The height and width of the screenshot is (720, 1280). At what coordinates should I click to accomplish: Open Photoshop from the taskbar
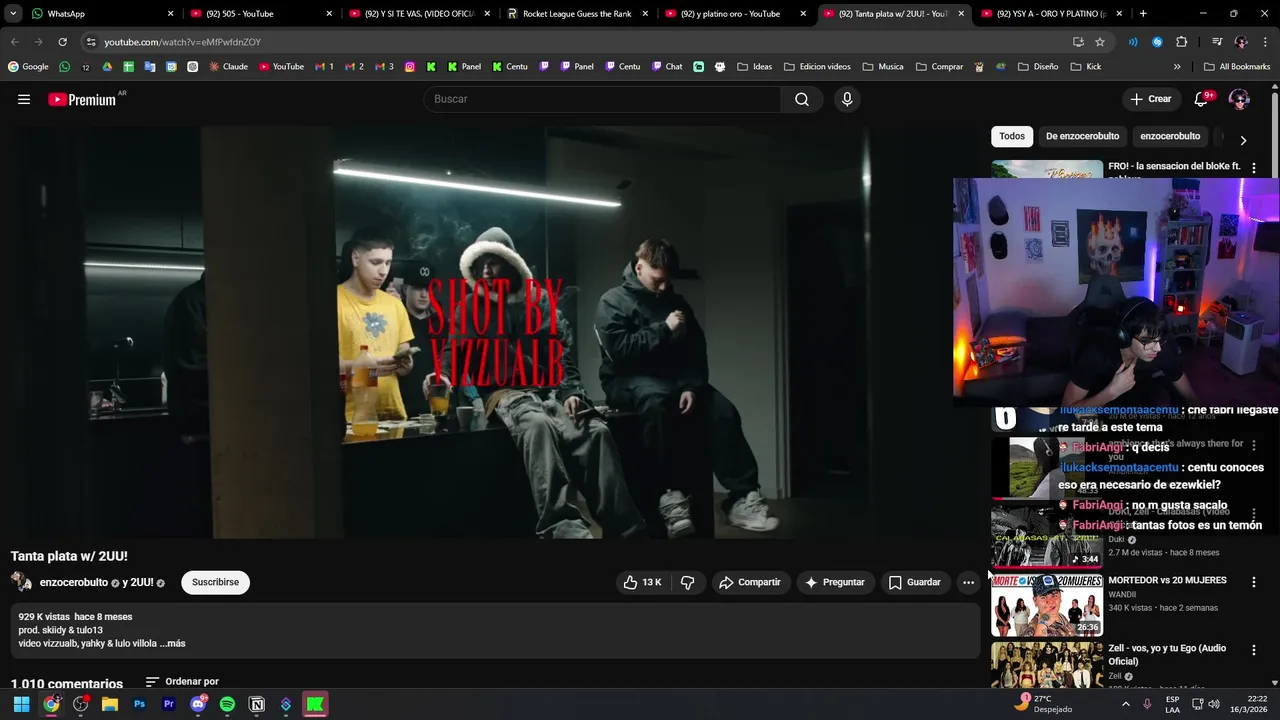coord(140,704)
